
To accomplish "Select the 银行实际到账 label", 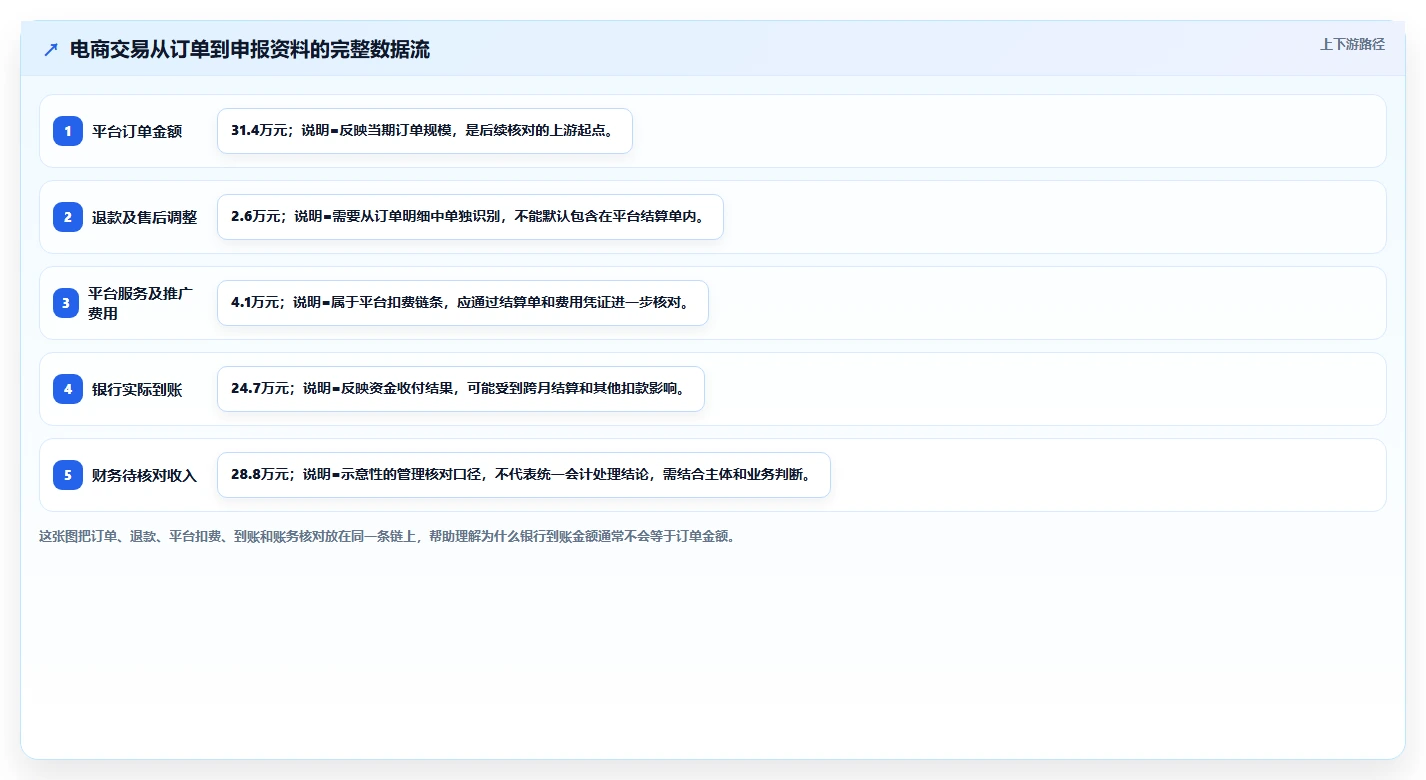I will point(137,389).
